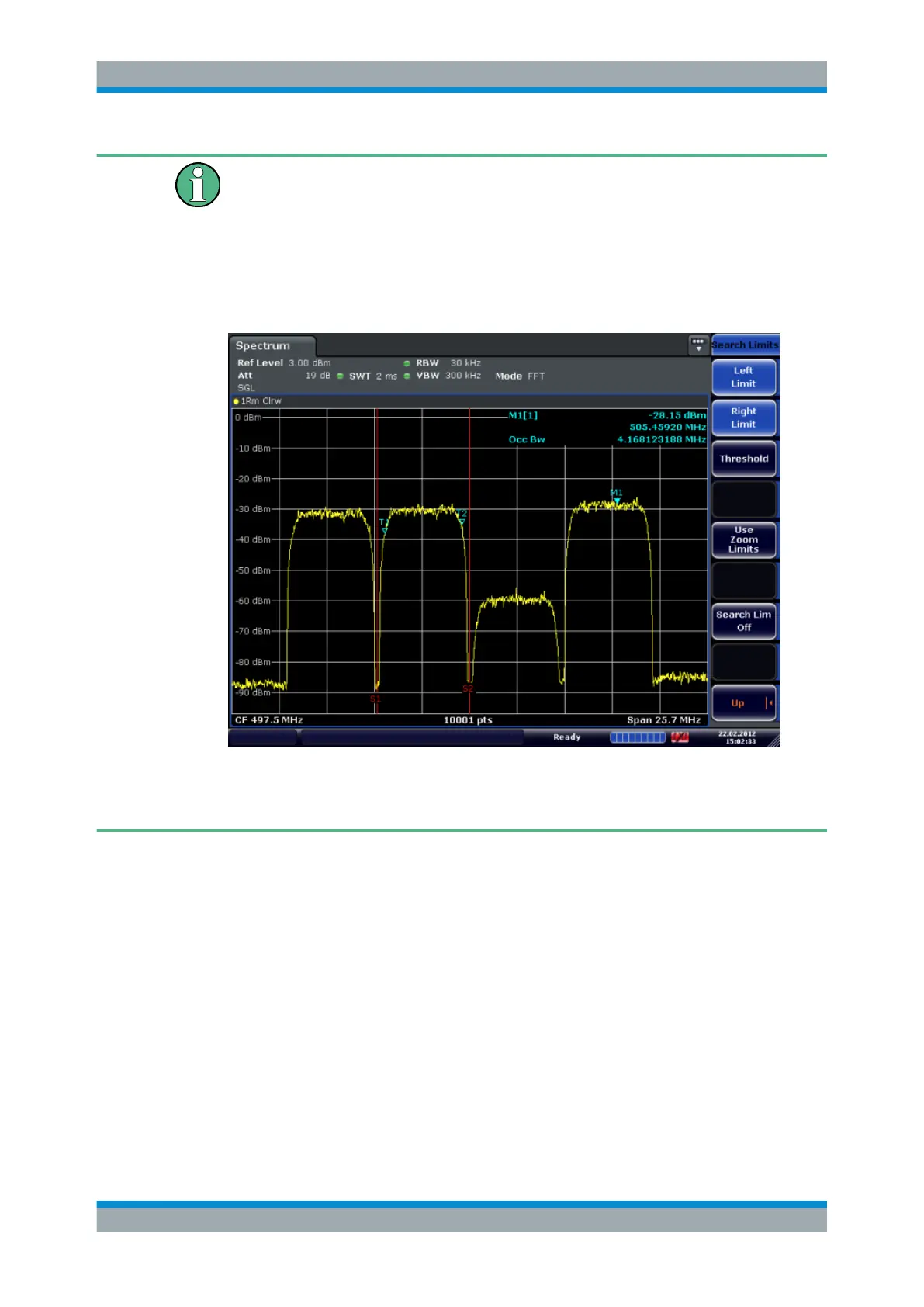Click the Att 19 dB setting
The image size is (924, 1307).
point(284,376)
